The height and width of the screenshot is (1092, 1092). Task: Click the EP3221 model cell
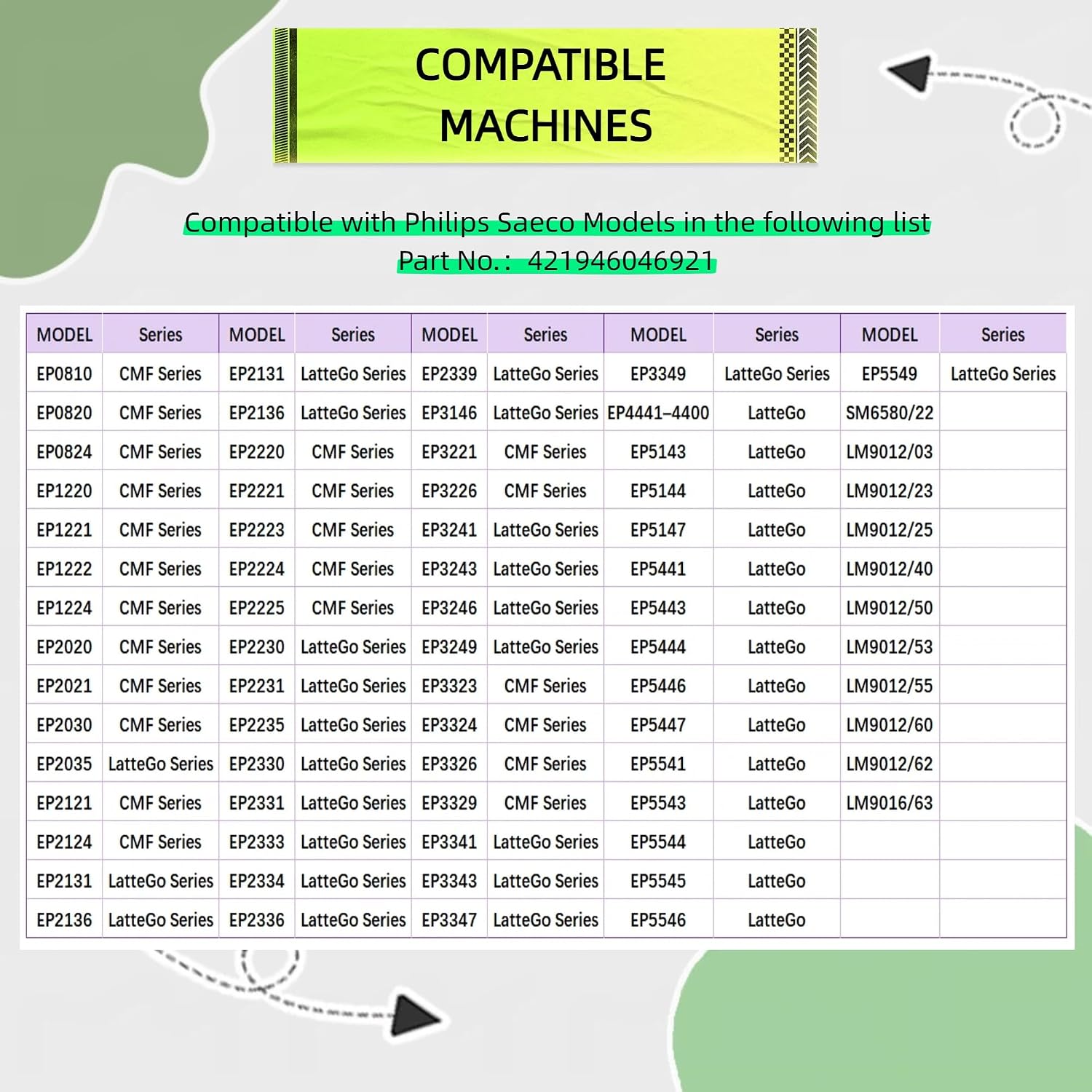click(x=449, y=452)
